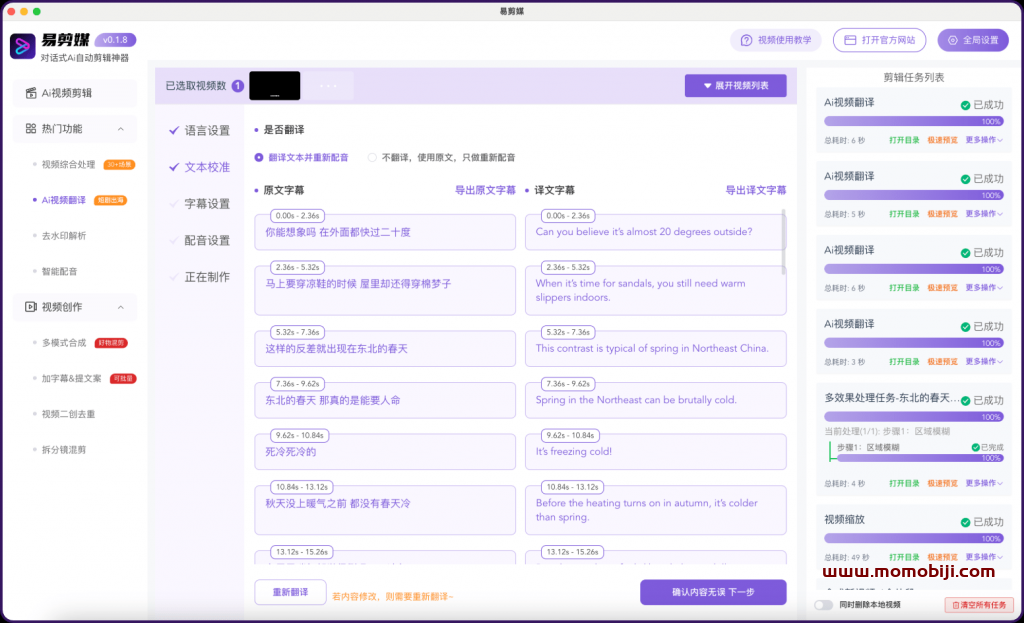Collapse the 热门功能 section using its chevron
The height and width of the screenshot is (623, 1024).
[121, 129]
